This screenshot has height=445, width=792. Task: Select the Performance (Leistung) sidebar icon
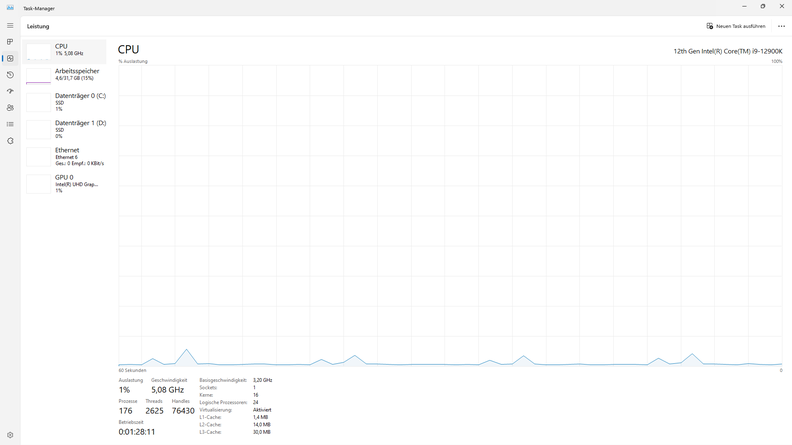(10, 58)
